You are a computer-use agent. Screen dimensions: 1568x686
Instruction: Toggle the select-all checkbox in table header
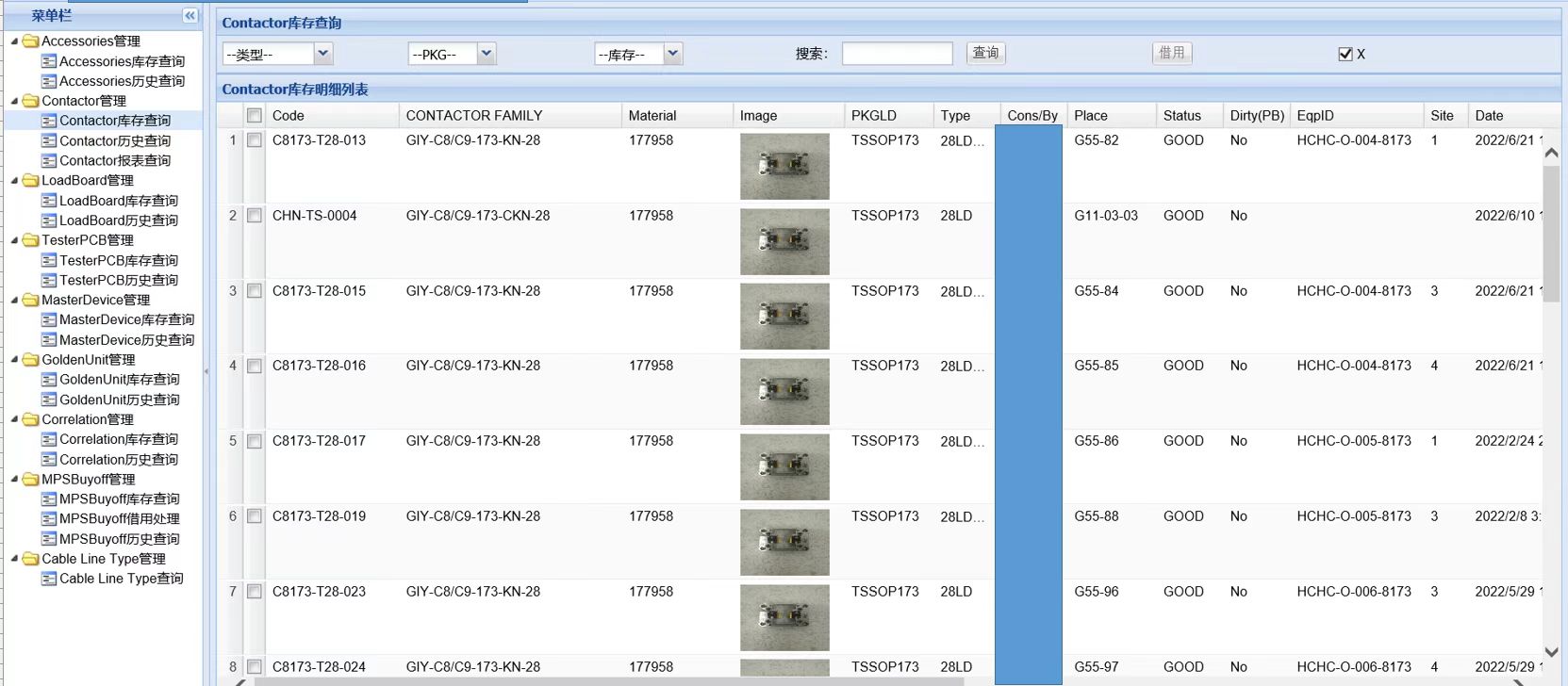click(254, 116)
